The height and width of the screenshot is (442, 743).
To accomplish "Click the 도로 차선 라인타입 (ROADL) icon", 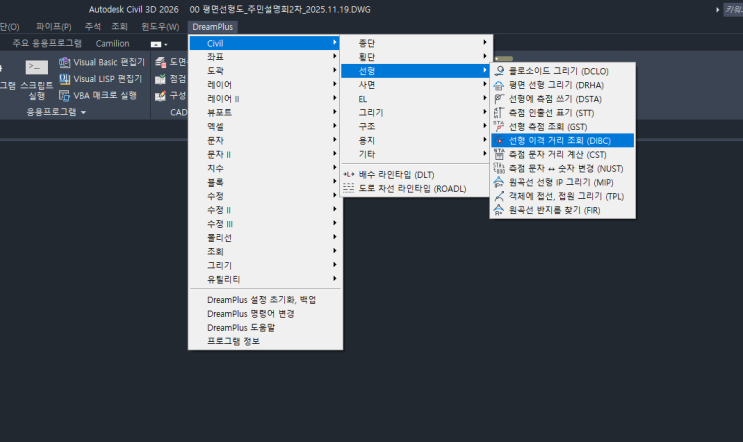I will (349, 188).
